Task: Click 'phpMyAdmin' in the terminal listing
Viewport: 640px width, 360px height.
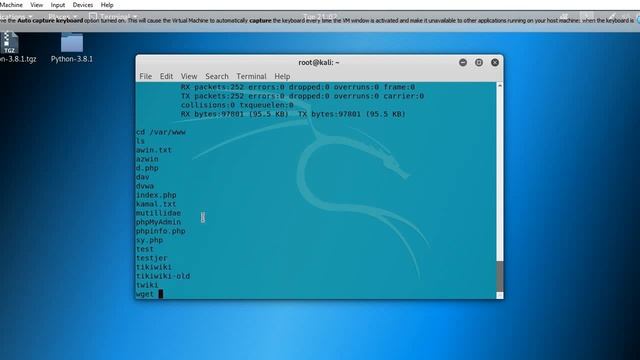Action: point(158,222)
